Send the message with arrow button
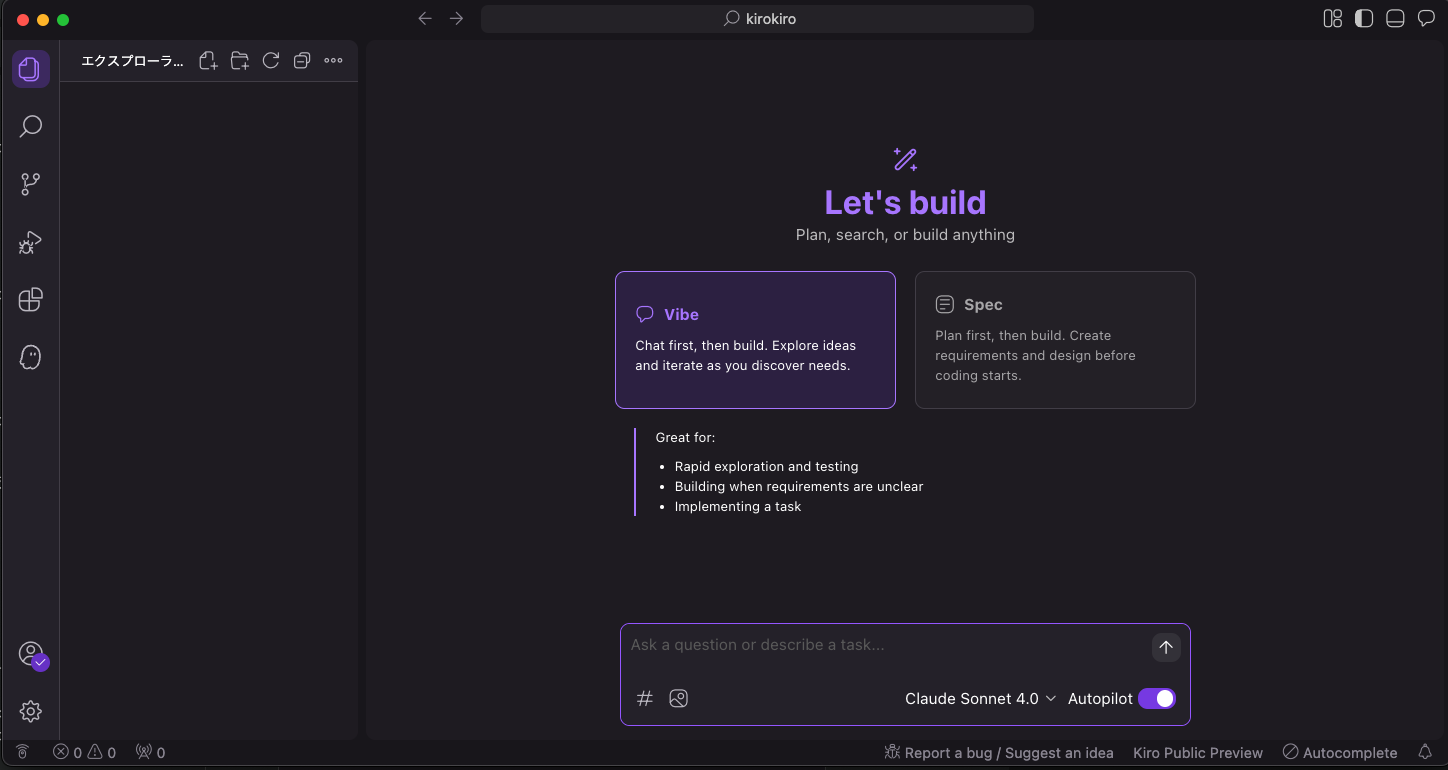 point(1166,647)
